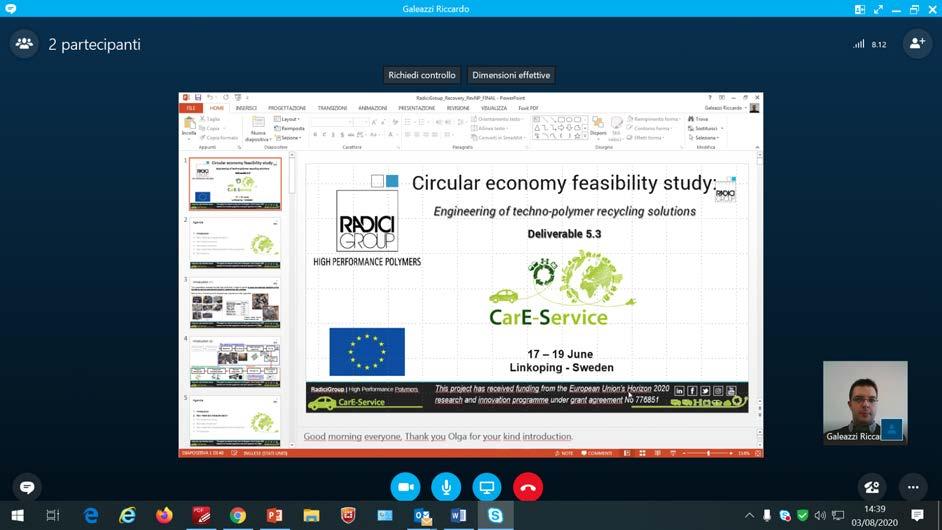Switch to normal view in PowerPoint status bar
Screen dimensions: 942x530
(x=627, y=453)
